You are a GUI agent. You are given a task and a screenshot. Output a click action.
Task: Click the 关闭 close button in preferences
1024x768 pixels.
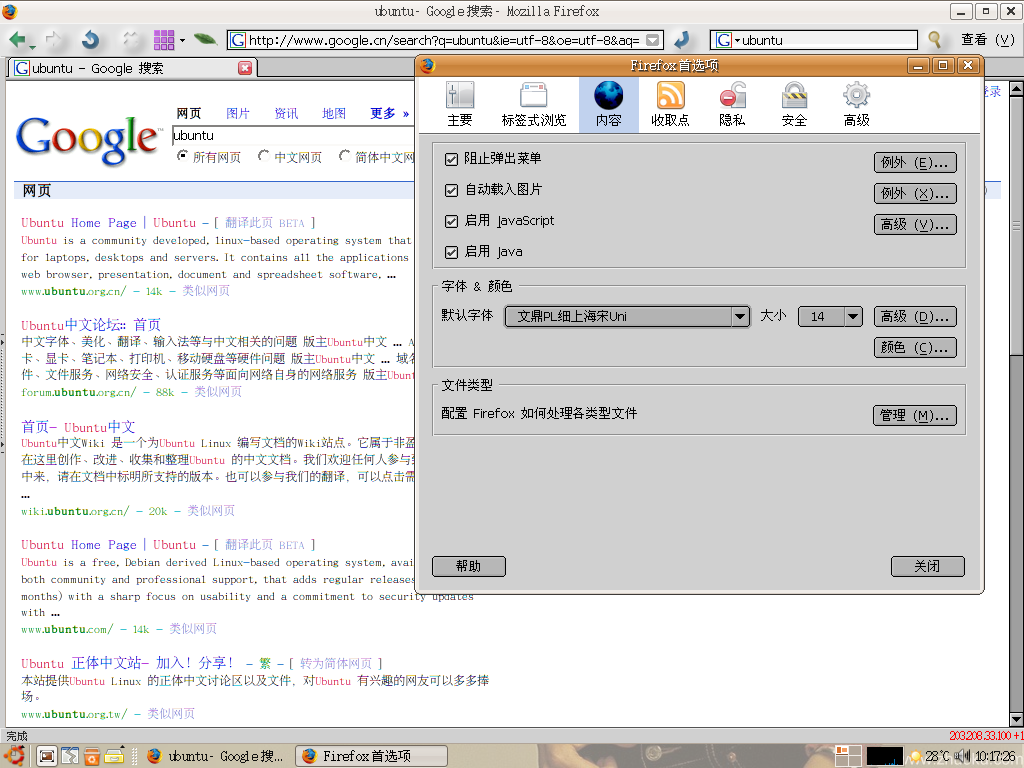pos(927,566)
